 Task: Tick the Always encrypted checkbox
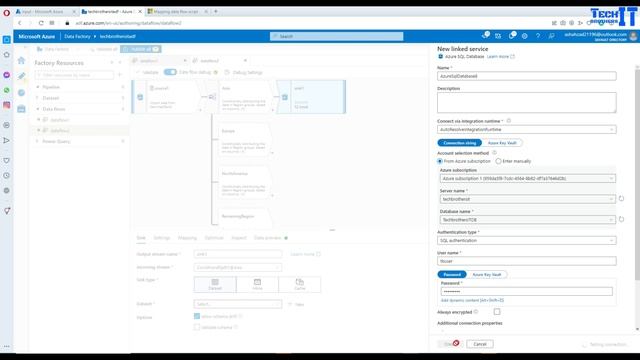pos(497,312)
